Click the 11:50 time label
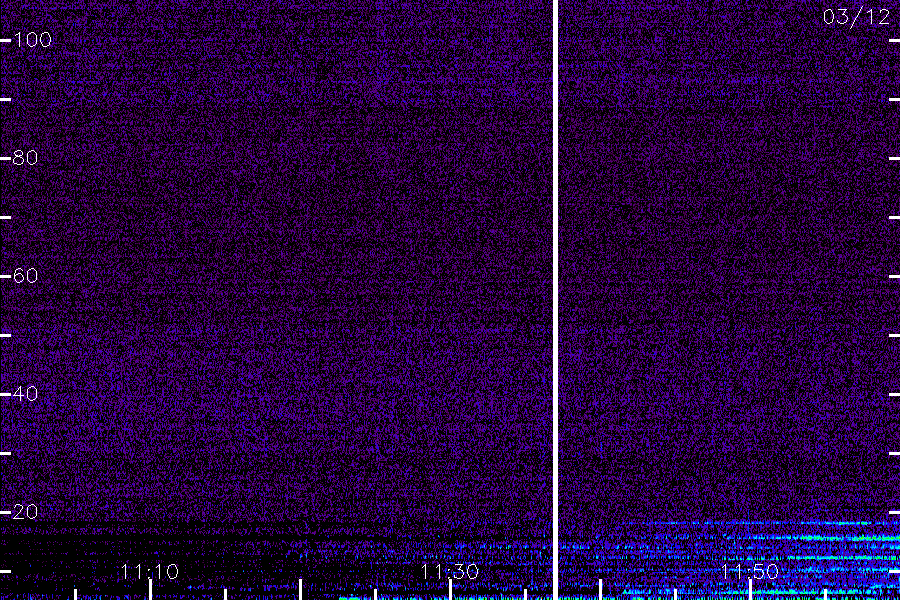 (x=749, y=571)
